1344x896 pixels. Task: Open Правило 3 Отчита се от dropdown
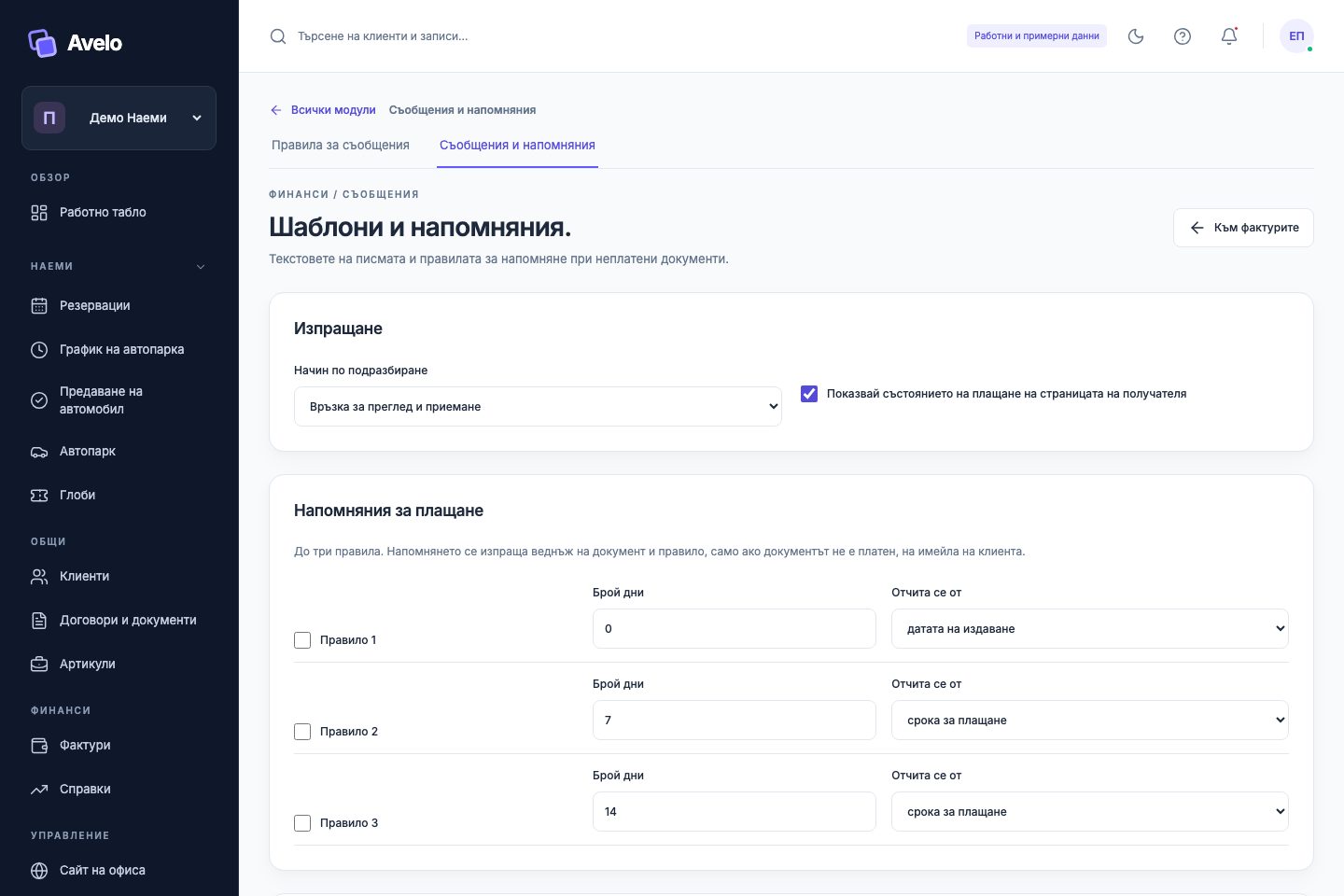[x=1090, y=812]
